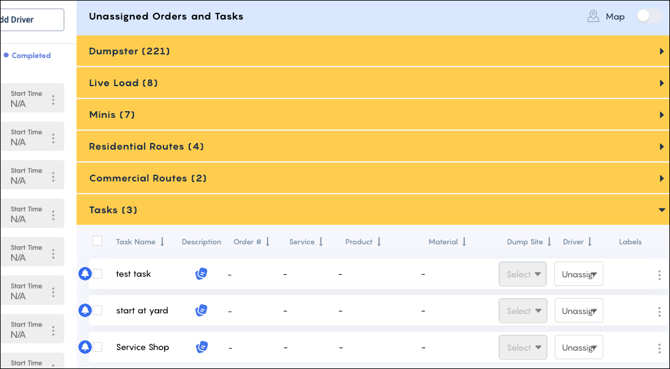Toggle the Map view switch
Image resolution: width=670 pixels, height=369 pixels.
point(649,16)
